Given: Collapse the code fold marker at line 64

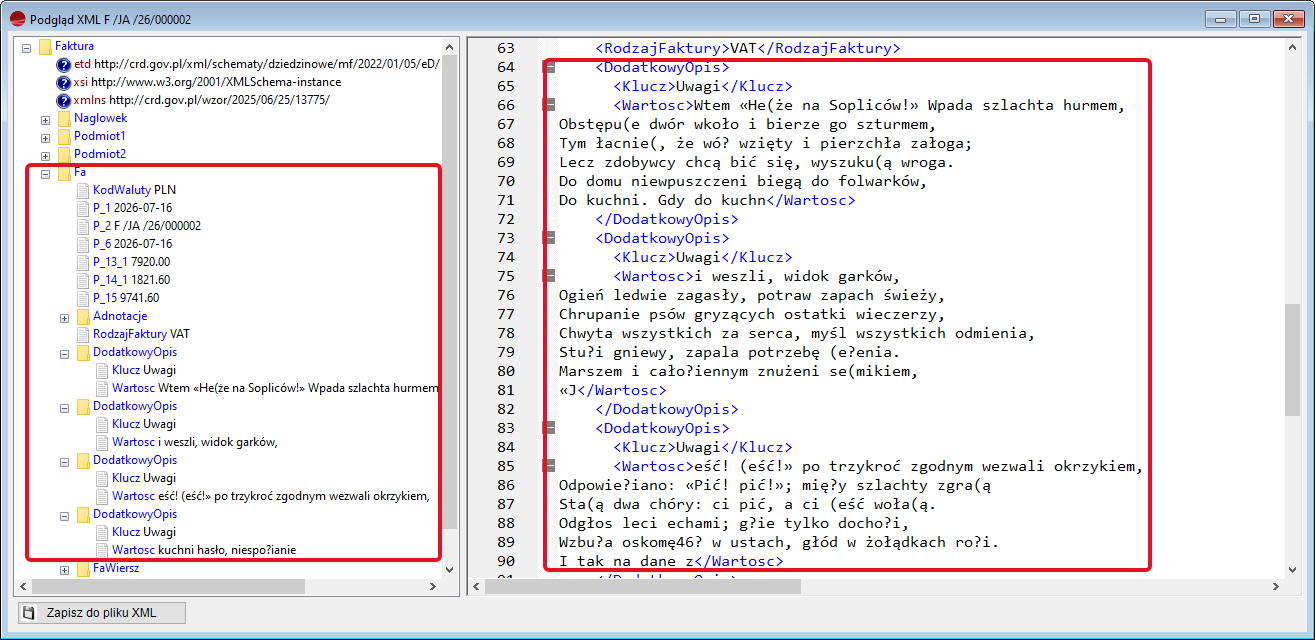Looking at the screenshot, I should (549, 67).
